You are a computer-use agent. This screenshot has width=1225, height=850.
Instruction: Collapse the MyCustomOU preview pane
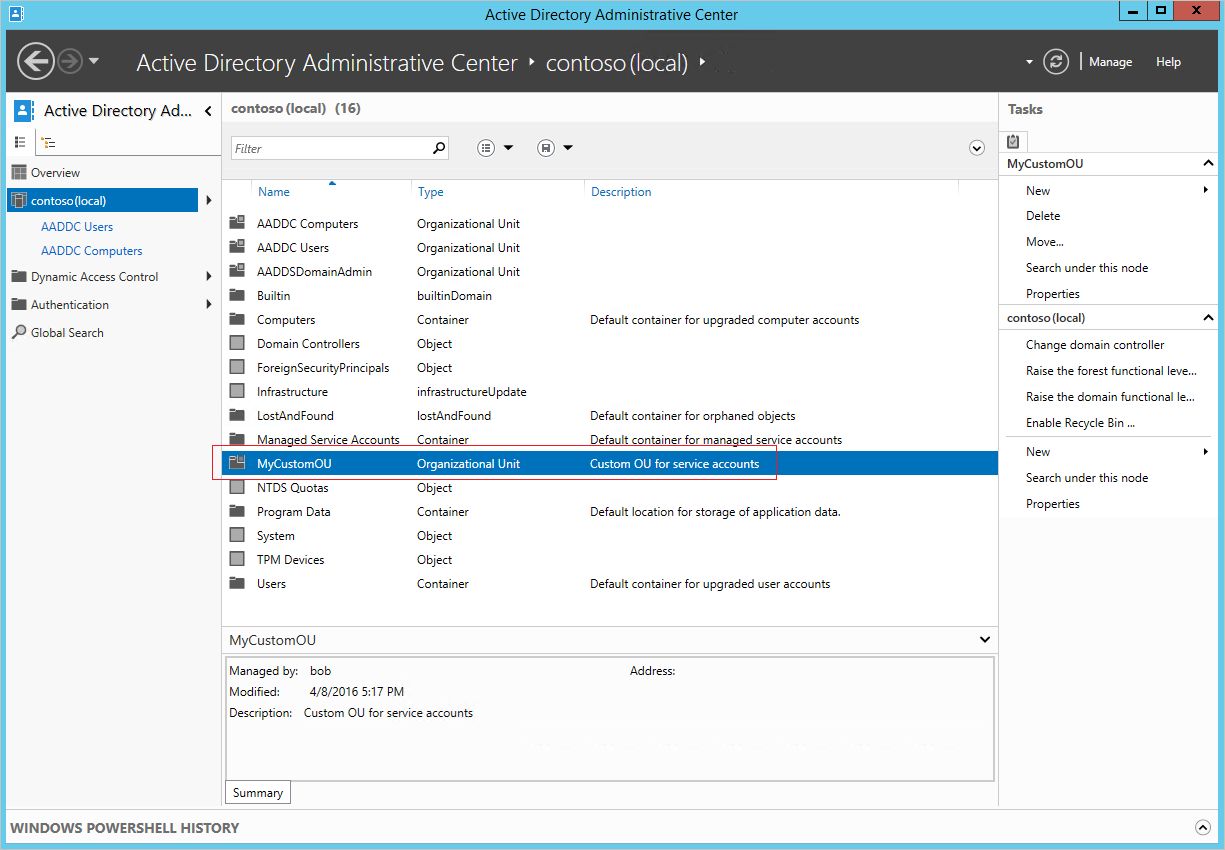click(x=985, y=640)
